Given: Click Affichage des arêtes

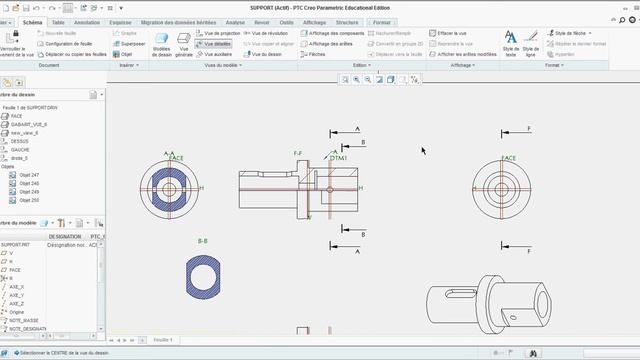Looking at the screenshot, I should [327, 44].
